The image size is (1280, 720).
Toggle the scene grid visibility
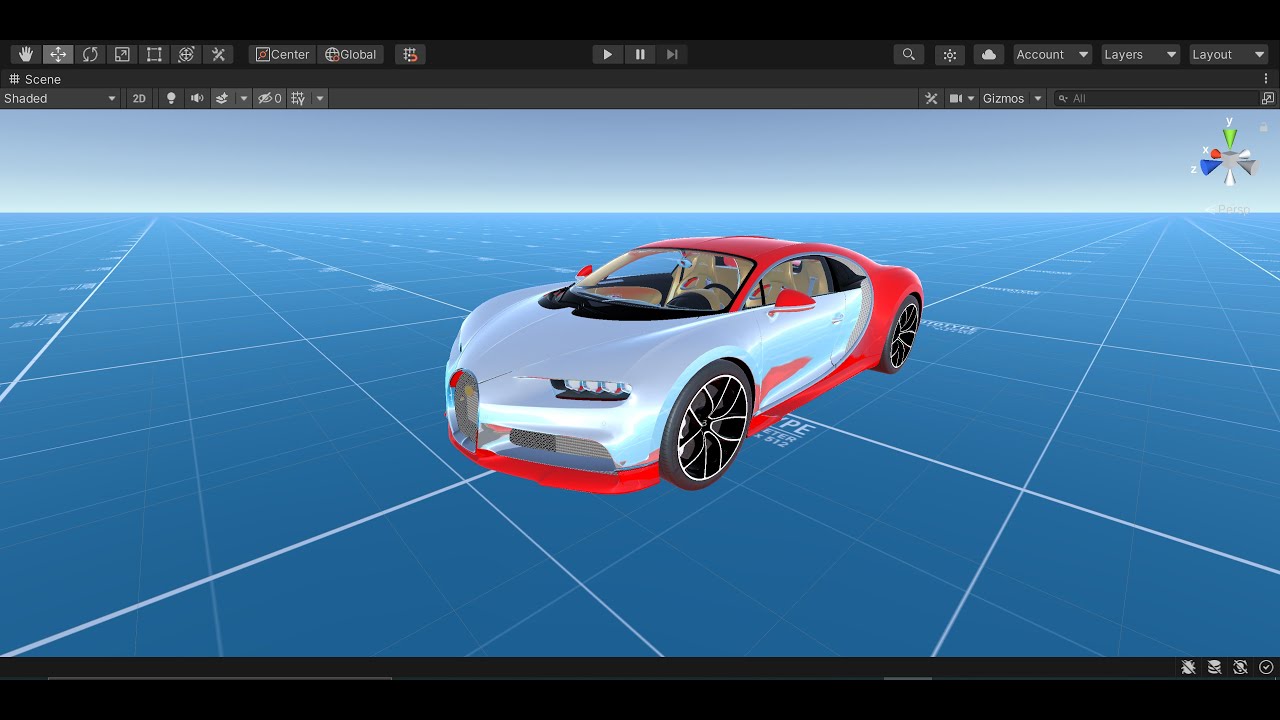(x=298, y=98)
